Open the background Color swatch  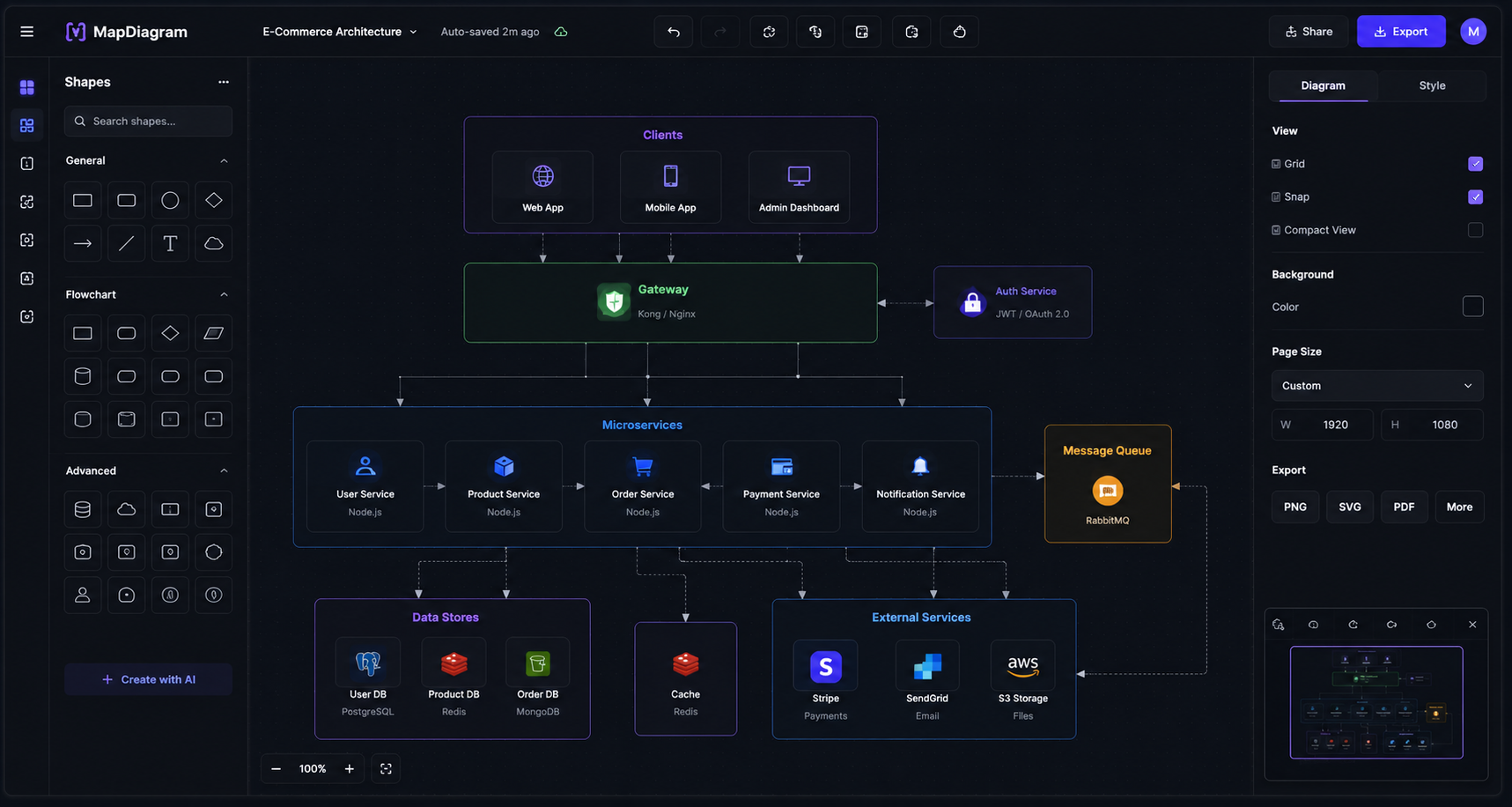(x=1473, y=307)
